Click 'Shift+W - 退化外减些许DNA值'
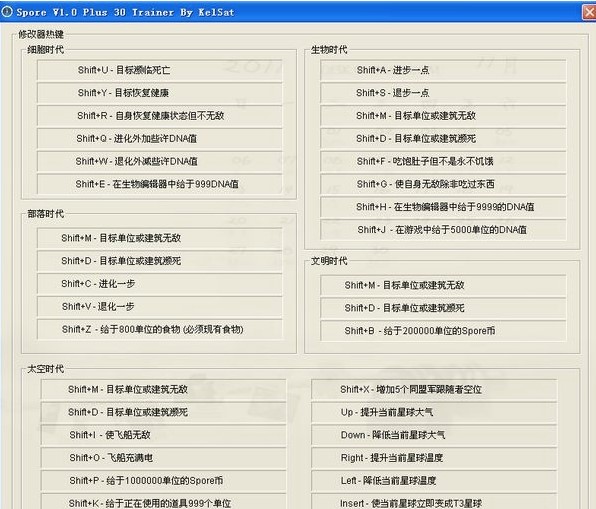This screenshot has width=596, height=509. (160, 161)
